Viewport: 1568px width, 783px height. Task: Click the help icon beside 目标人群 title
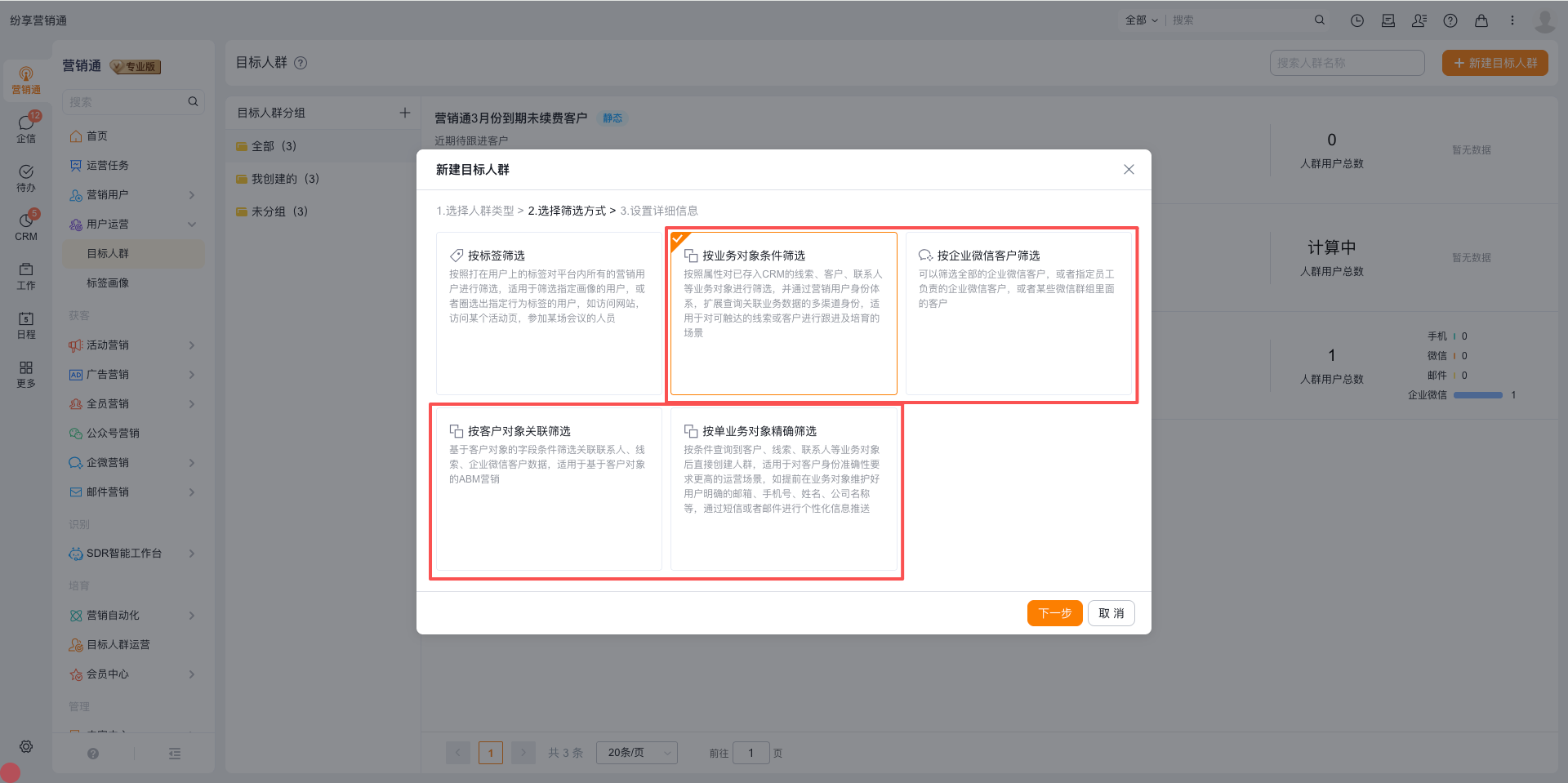point(301,63)
